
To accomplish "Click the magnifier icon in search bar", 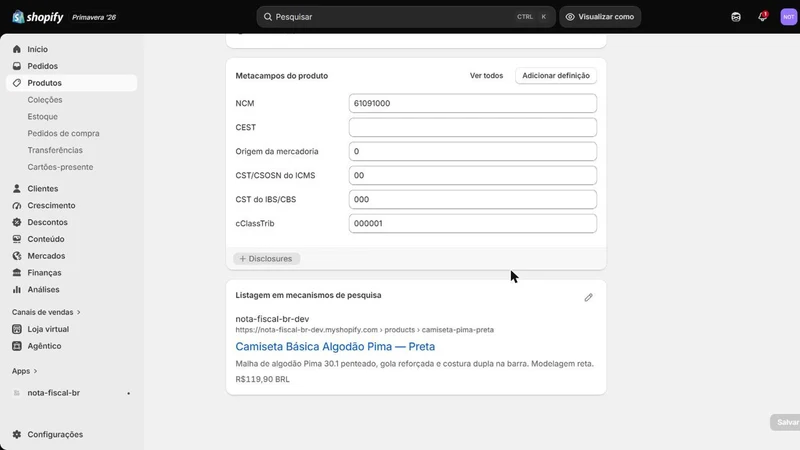I will coord(267,17).
